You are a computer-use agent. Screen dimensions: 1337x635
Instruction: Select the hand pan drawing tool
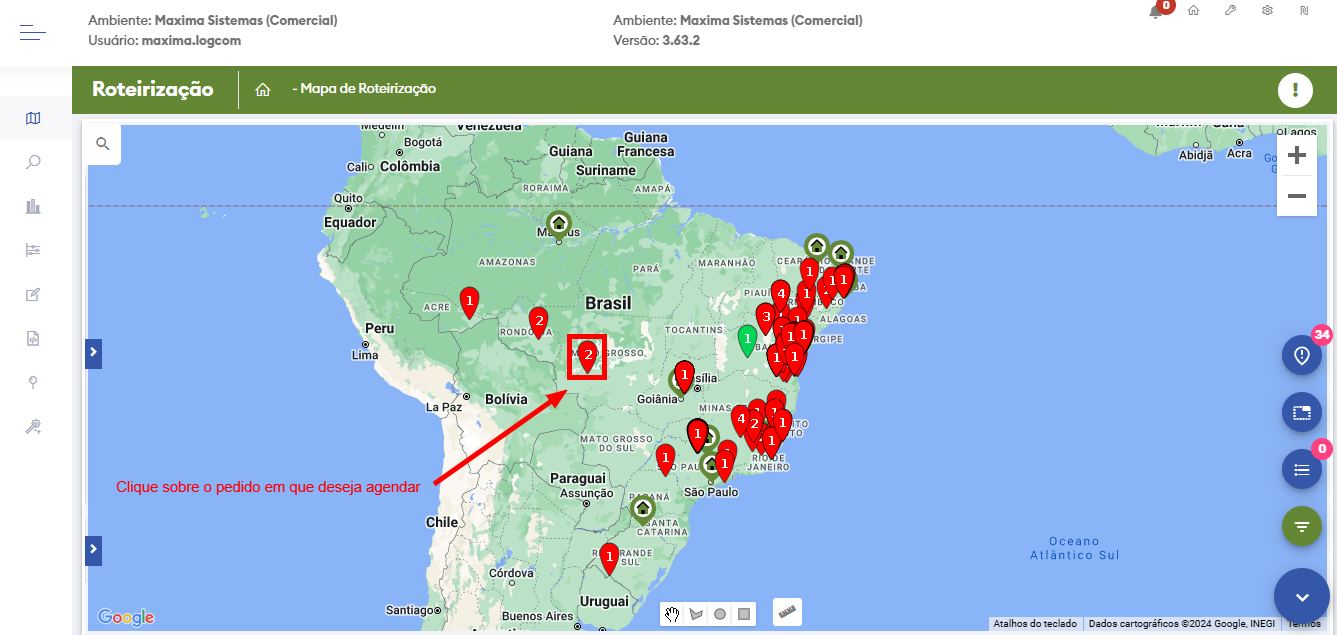pos(673,614)
